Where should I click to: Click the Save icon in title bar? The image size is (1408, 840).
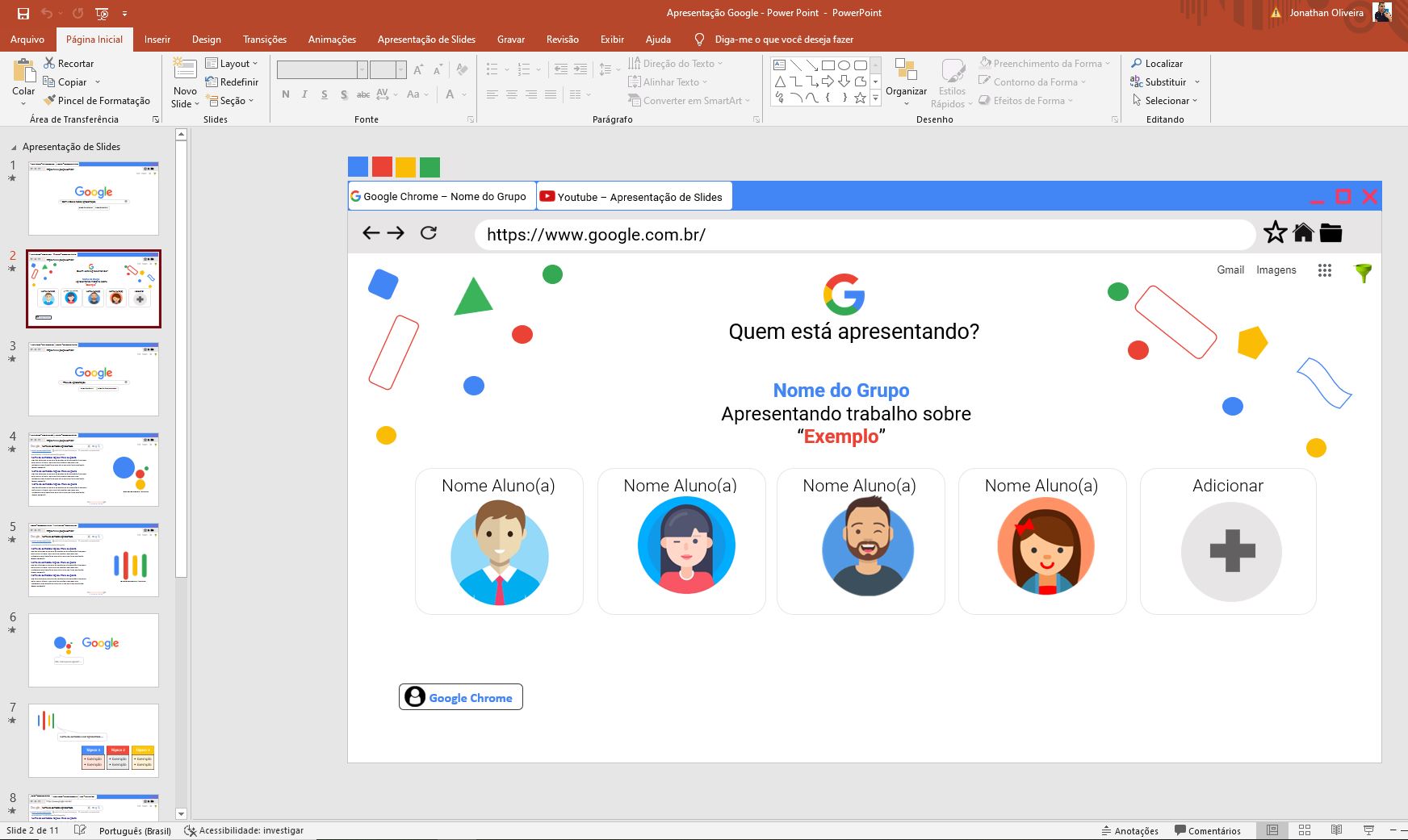23,13
